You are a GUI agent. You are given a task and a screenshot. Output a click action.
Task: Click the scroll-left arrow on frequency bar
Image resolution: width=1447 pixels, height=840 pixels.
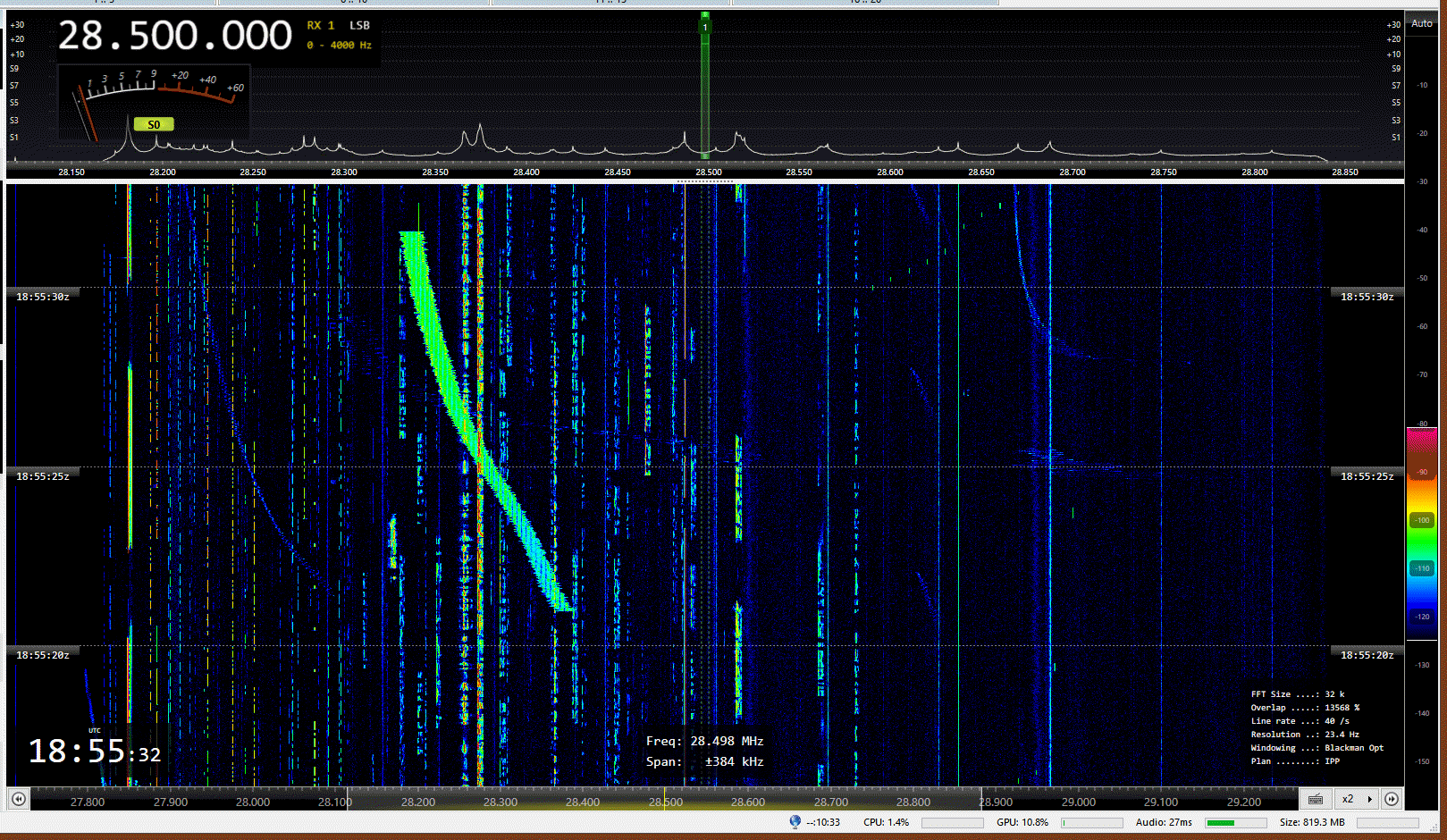pos(18,799)
